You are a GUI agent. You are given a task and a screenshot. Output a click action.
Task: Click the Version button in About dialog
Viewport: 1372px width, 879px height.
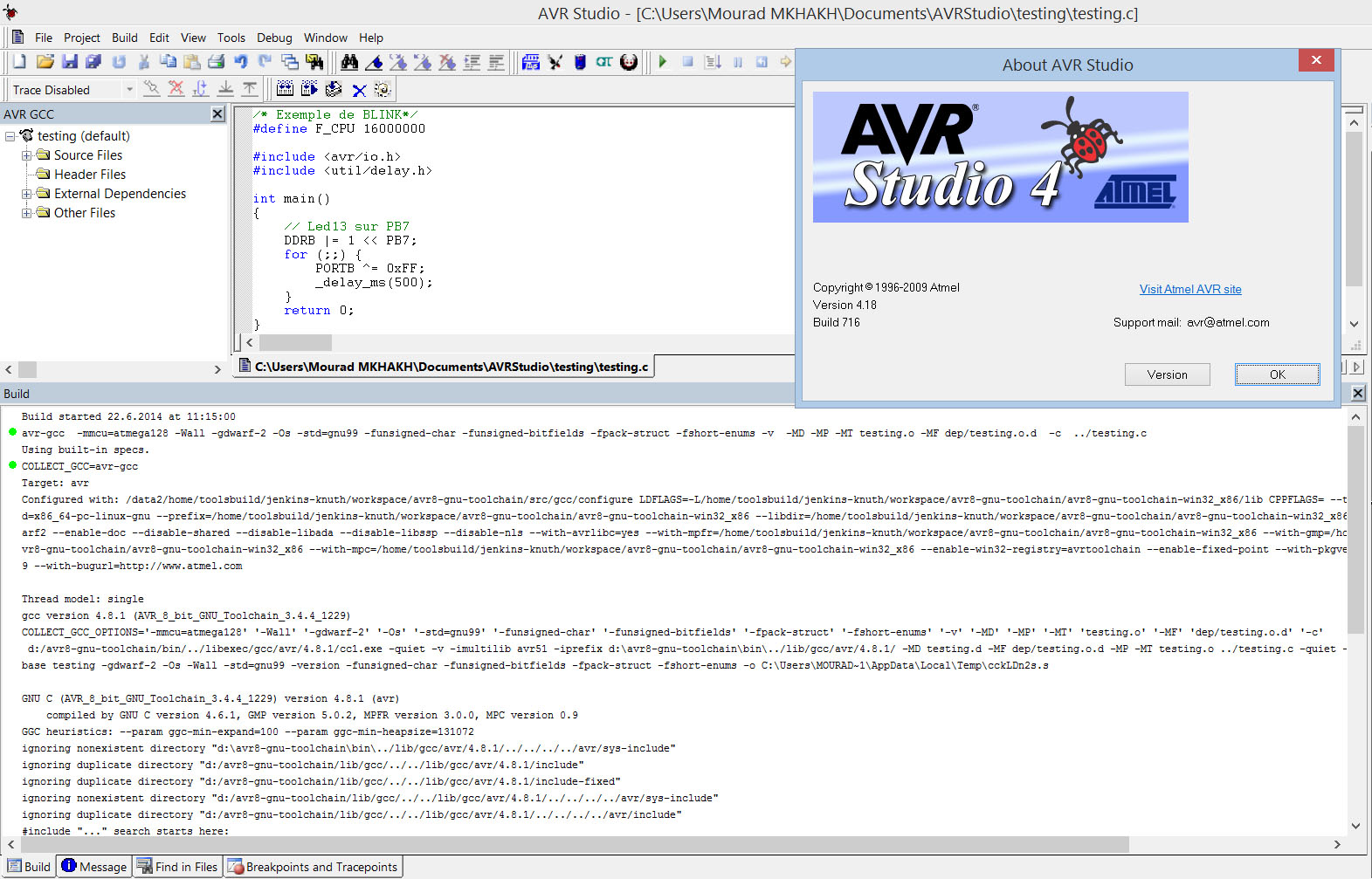click(x=1167, y=374)
